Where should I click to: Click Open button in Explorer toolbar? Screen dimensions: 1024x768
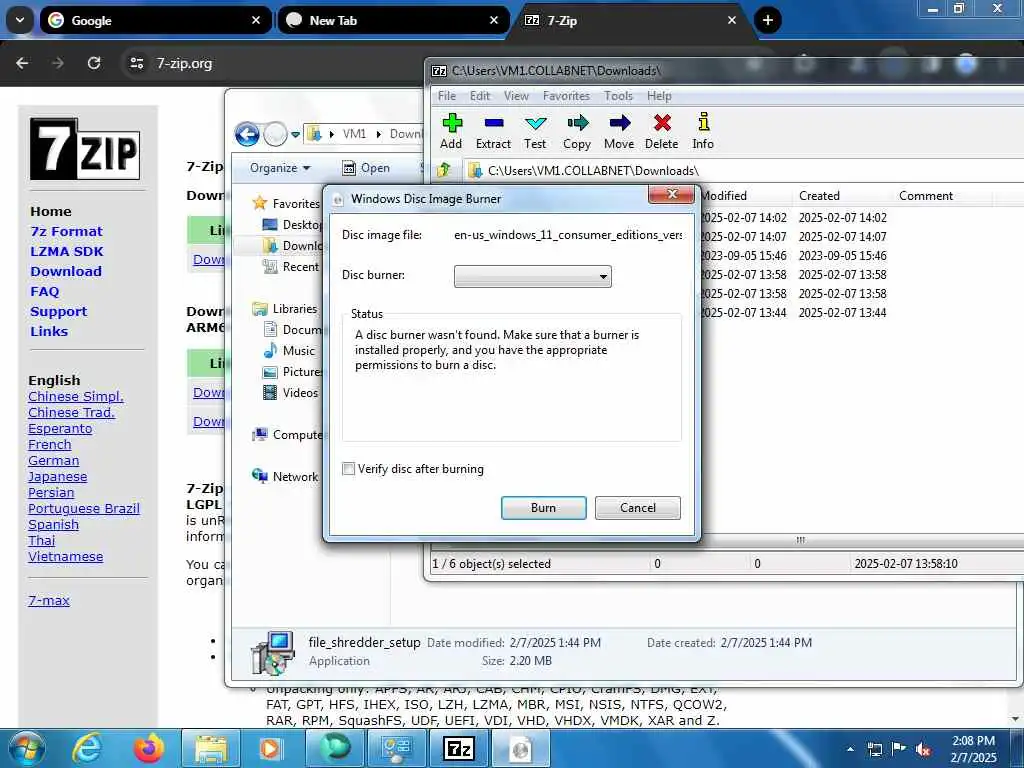366,168
